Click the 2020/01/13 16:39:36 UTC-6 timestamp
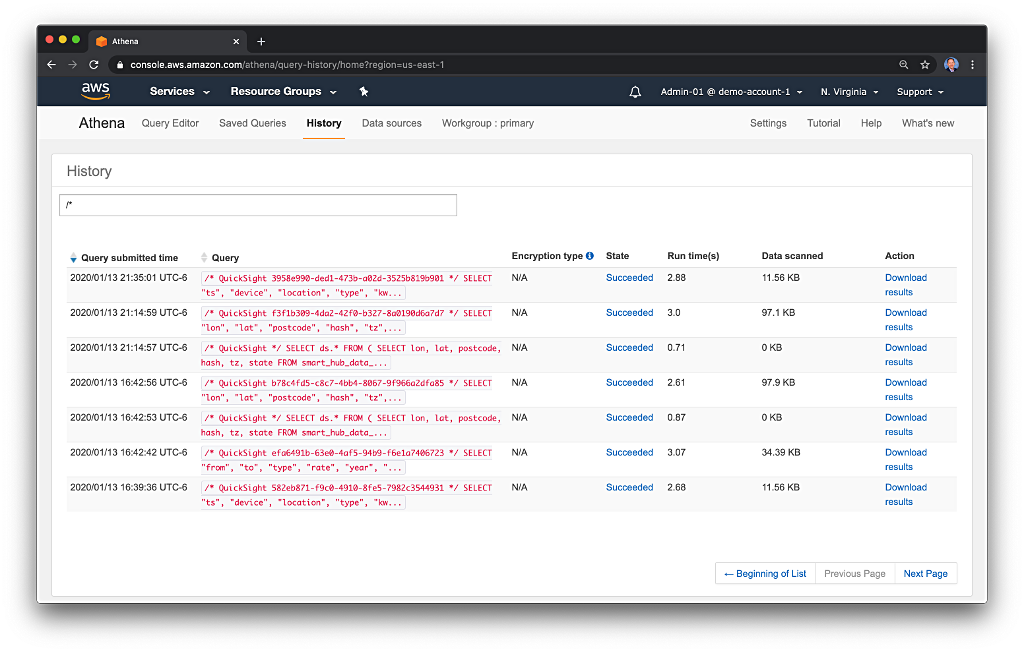This screenshot has height=652, width=1024. point(129,487)
